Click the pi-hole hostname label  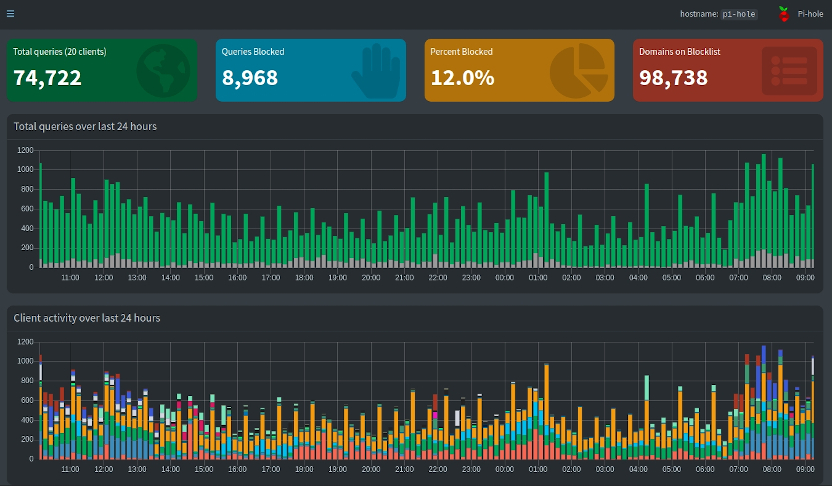tap(739, 14)
